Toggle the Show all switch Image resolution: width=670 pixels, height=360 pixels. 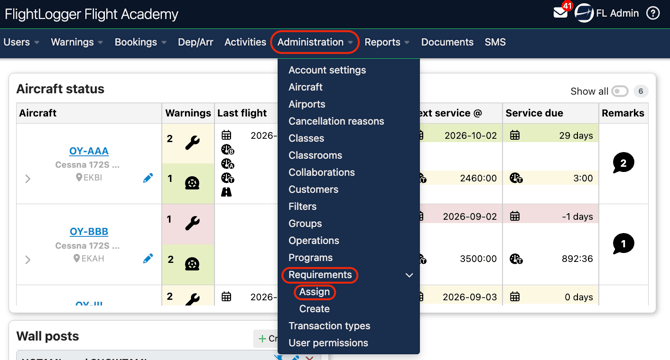[x=620, y=91]
